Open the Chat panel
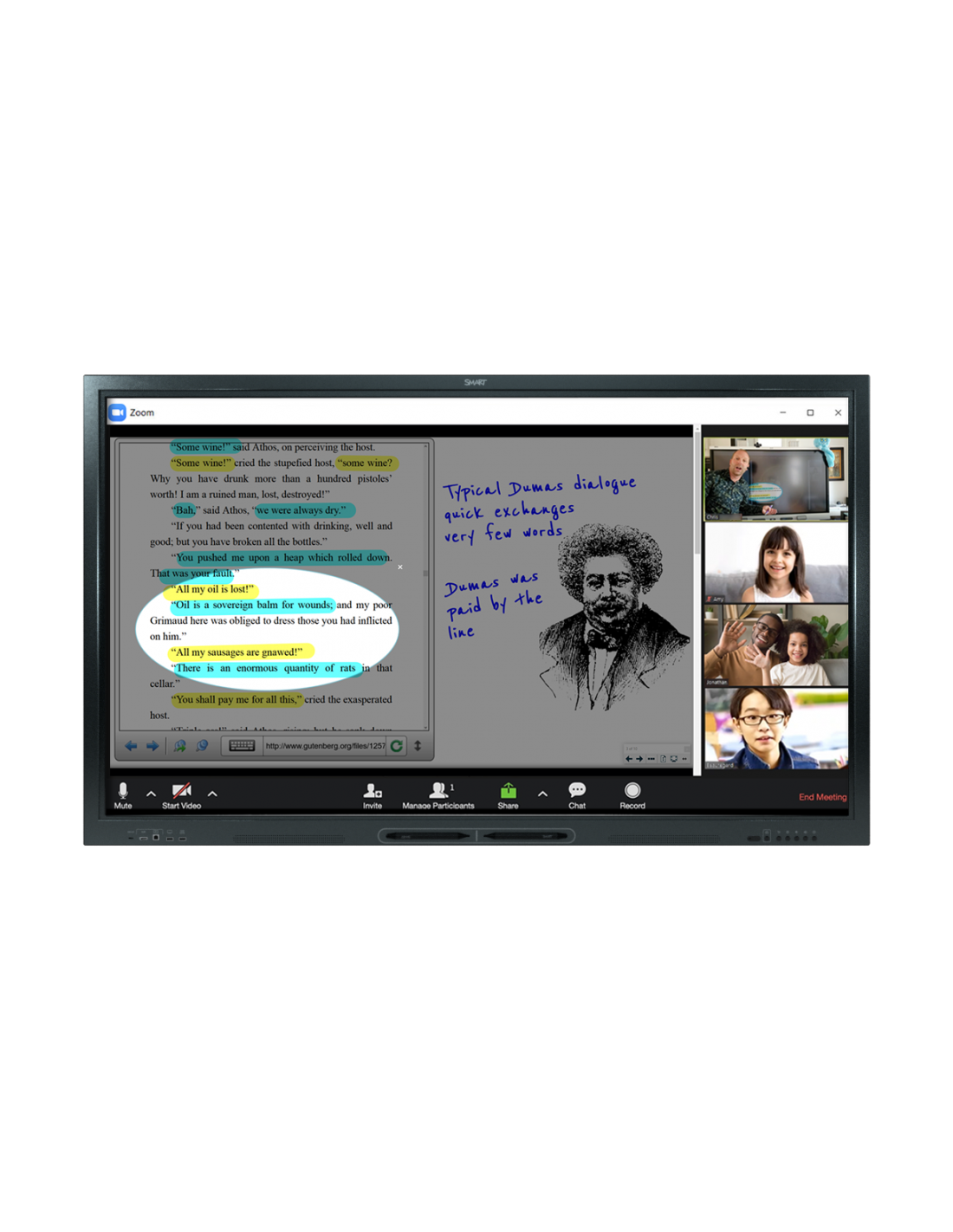 pos(577,793)
